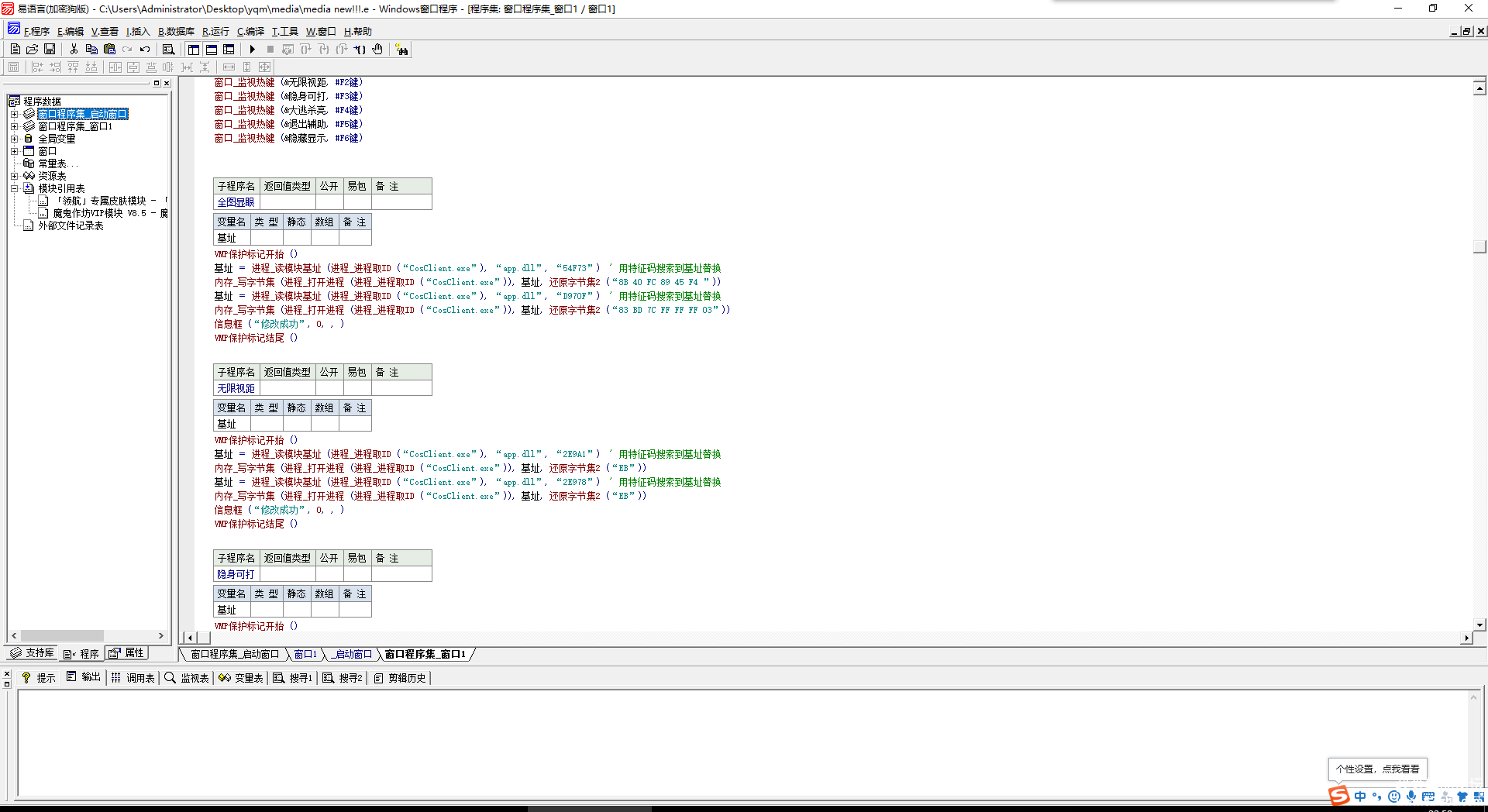Open the 输出 output tab
The image size is (1488, 812).
click(x=84, y=677)
